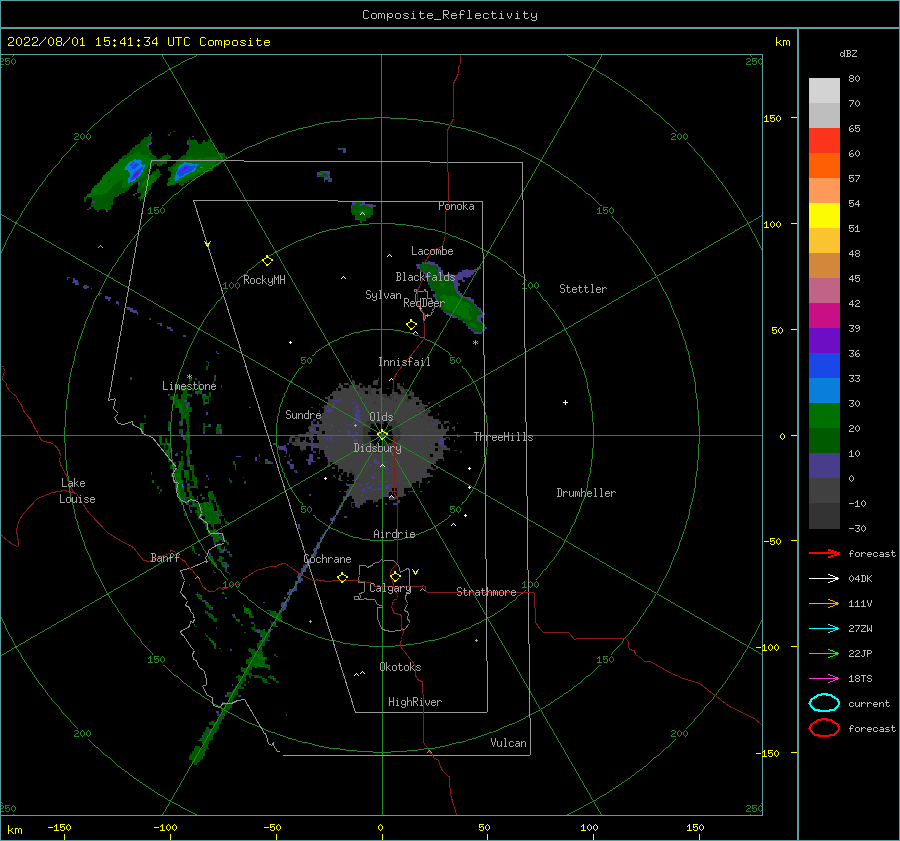Click the green 22JP arrow in the legend

tap(824, 653)
